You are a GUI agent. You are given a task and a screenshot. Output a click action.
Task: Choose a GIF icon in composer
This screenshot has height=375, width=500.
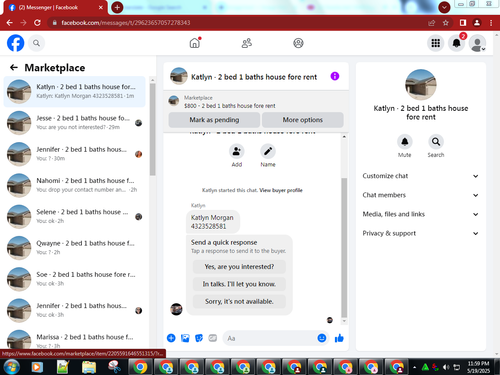tap(213, 338)
